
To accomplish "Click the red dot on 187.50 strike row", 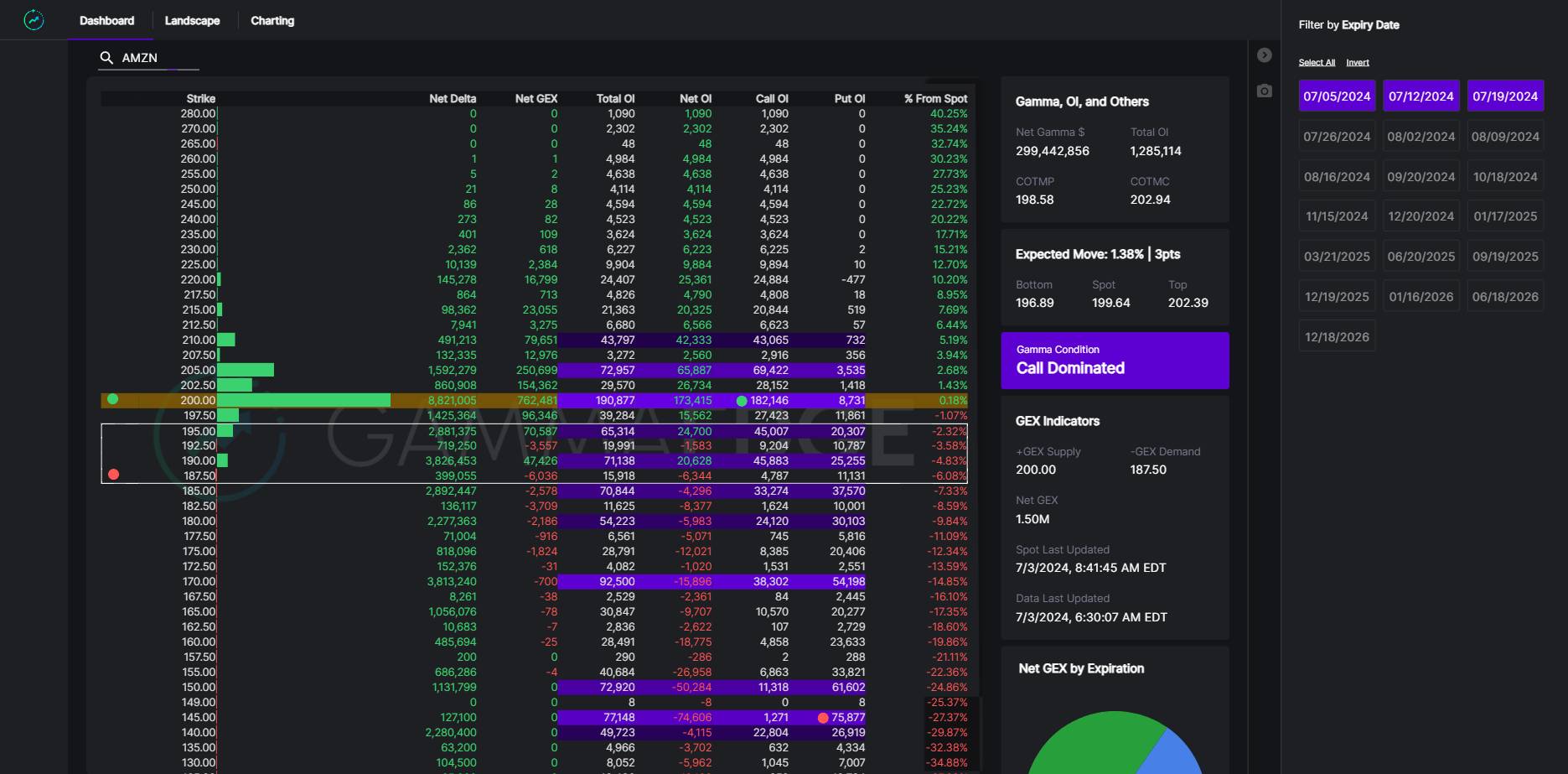I will [x=114, y=475].
